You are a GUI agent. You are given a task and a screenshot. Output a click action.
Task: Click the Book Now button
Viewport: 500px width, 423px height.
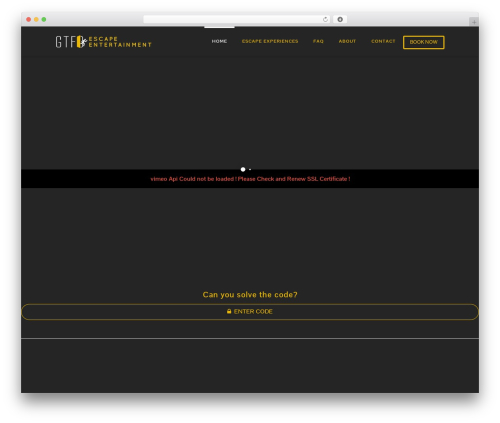pyautogui.click(x=424, y=42)
